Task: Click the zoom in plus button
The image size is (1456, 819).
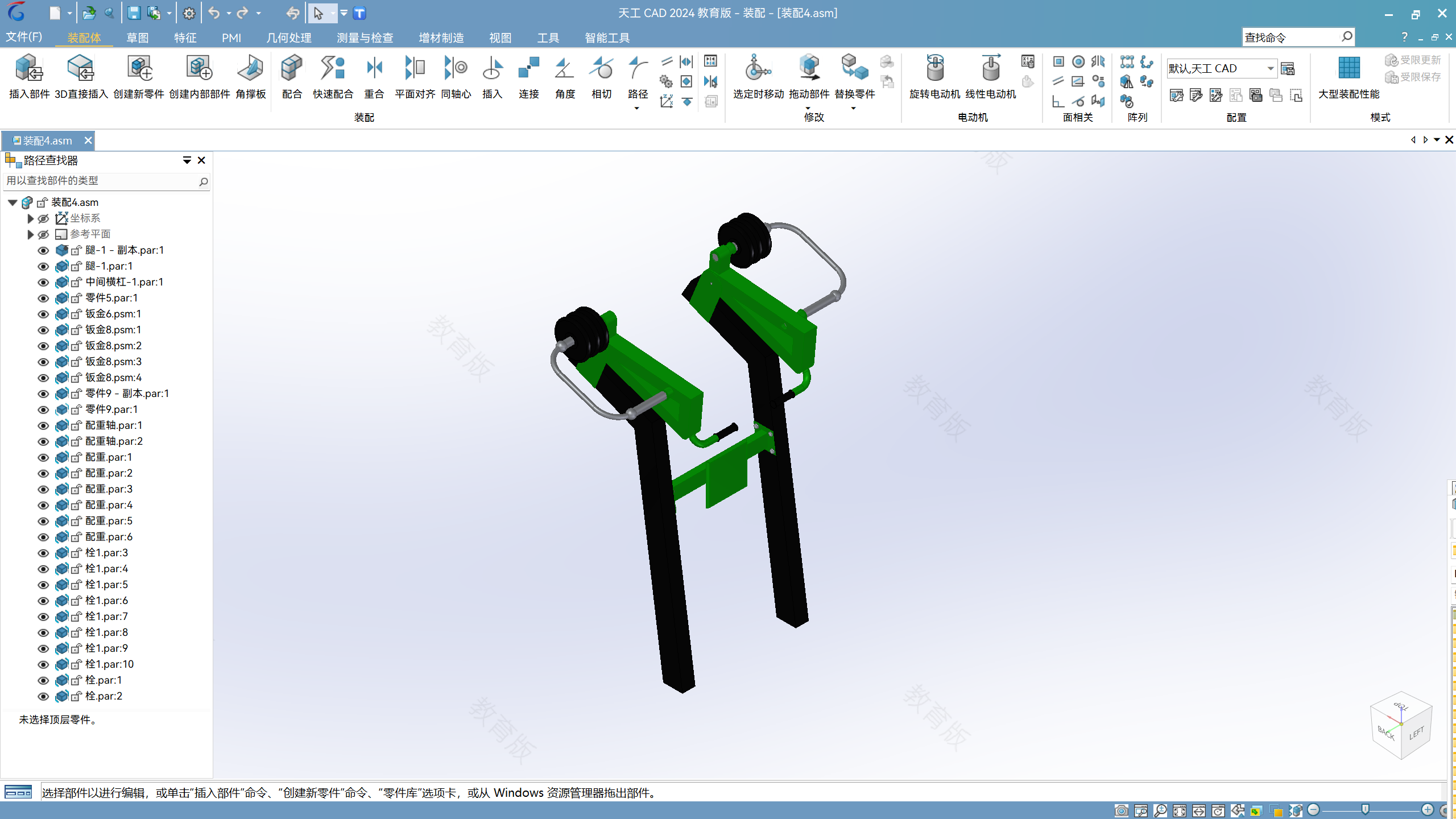Action: click(1427, 809)
